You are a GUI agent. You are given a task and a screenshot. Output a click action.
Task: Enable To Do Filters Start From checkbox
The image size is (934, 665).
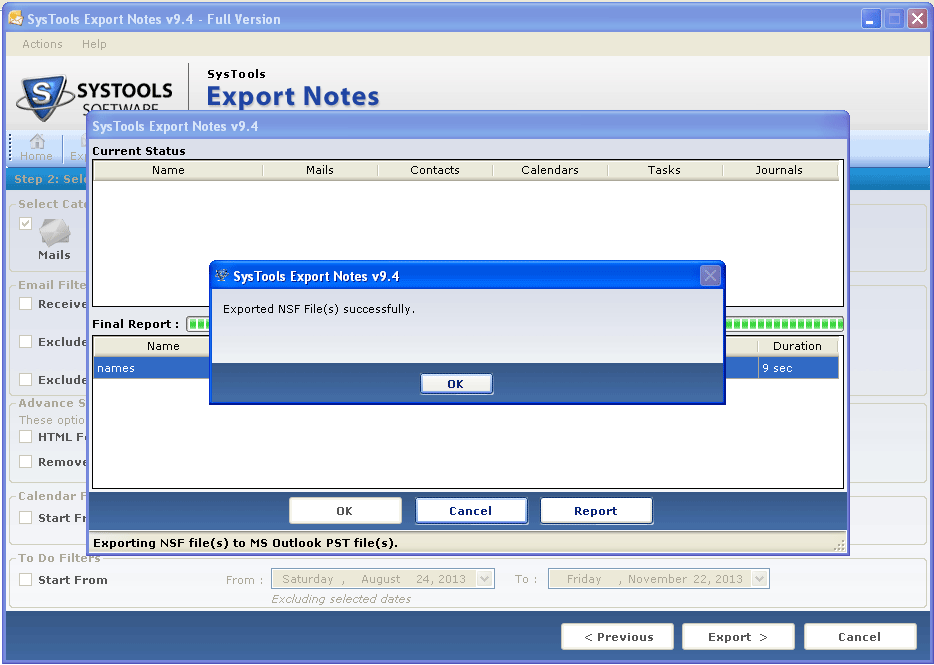[26, 580]
